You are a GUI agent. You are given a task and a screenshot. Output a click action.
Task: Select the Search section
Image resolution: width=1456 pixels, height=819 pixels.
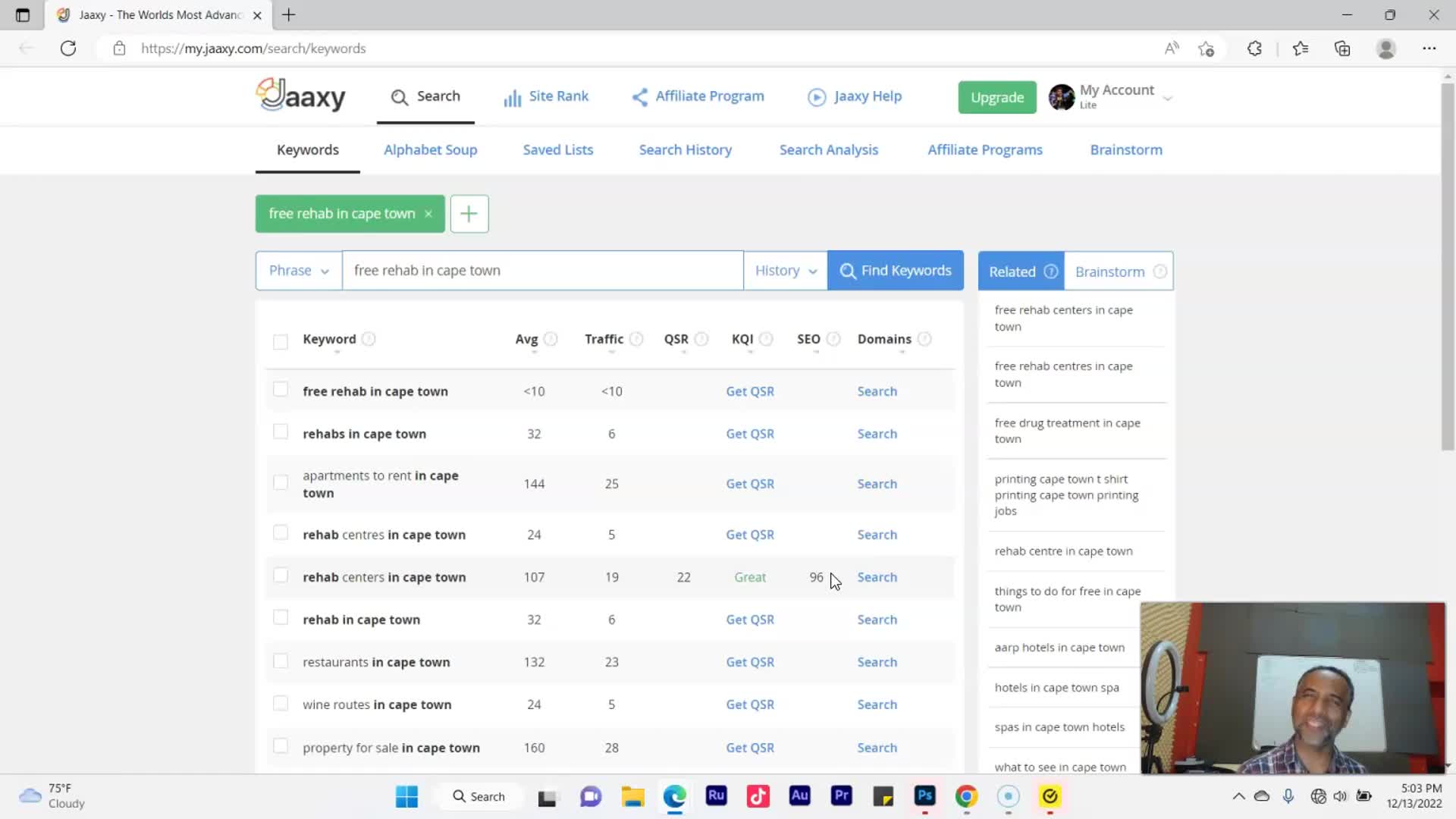[425, 96]
